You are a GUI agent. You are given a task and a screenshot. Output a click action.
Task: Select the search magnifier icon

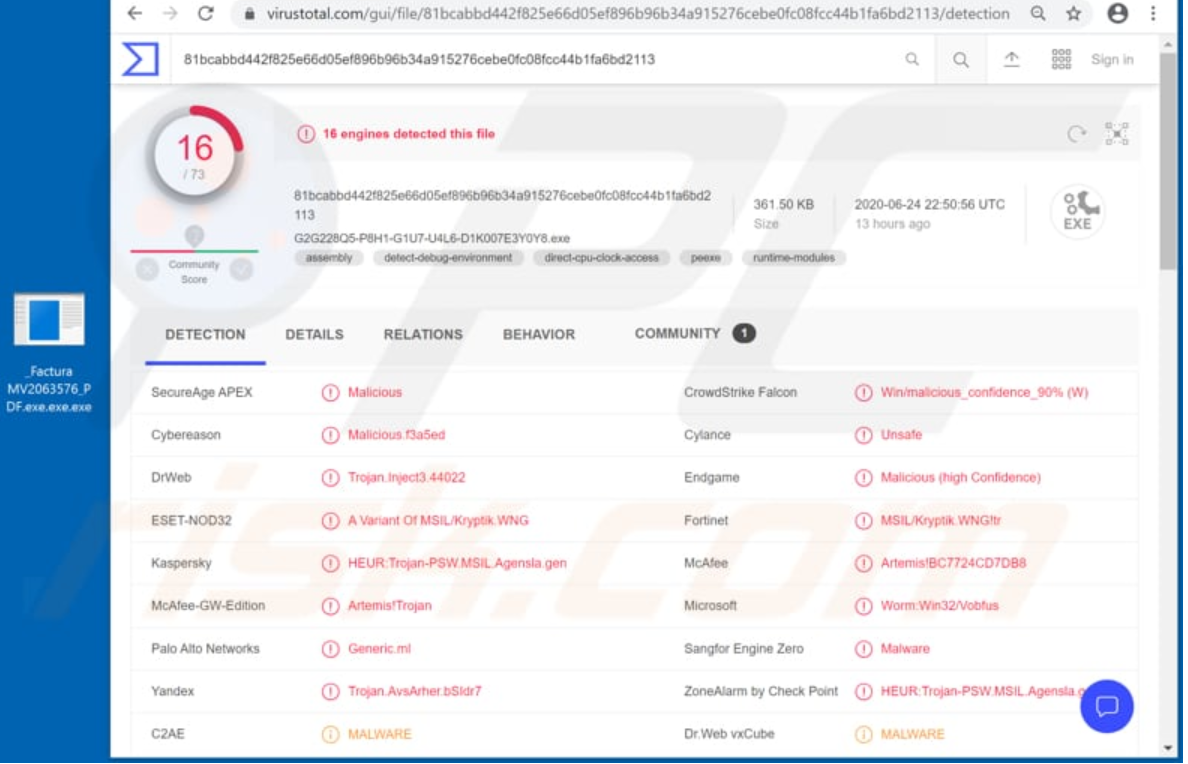click(960, 59)
